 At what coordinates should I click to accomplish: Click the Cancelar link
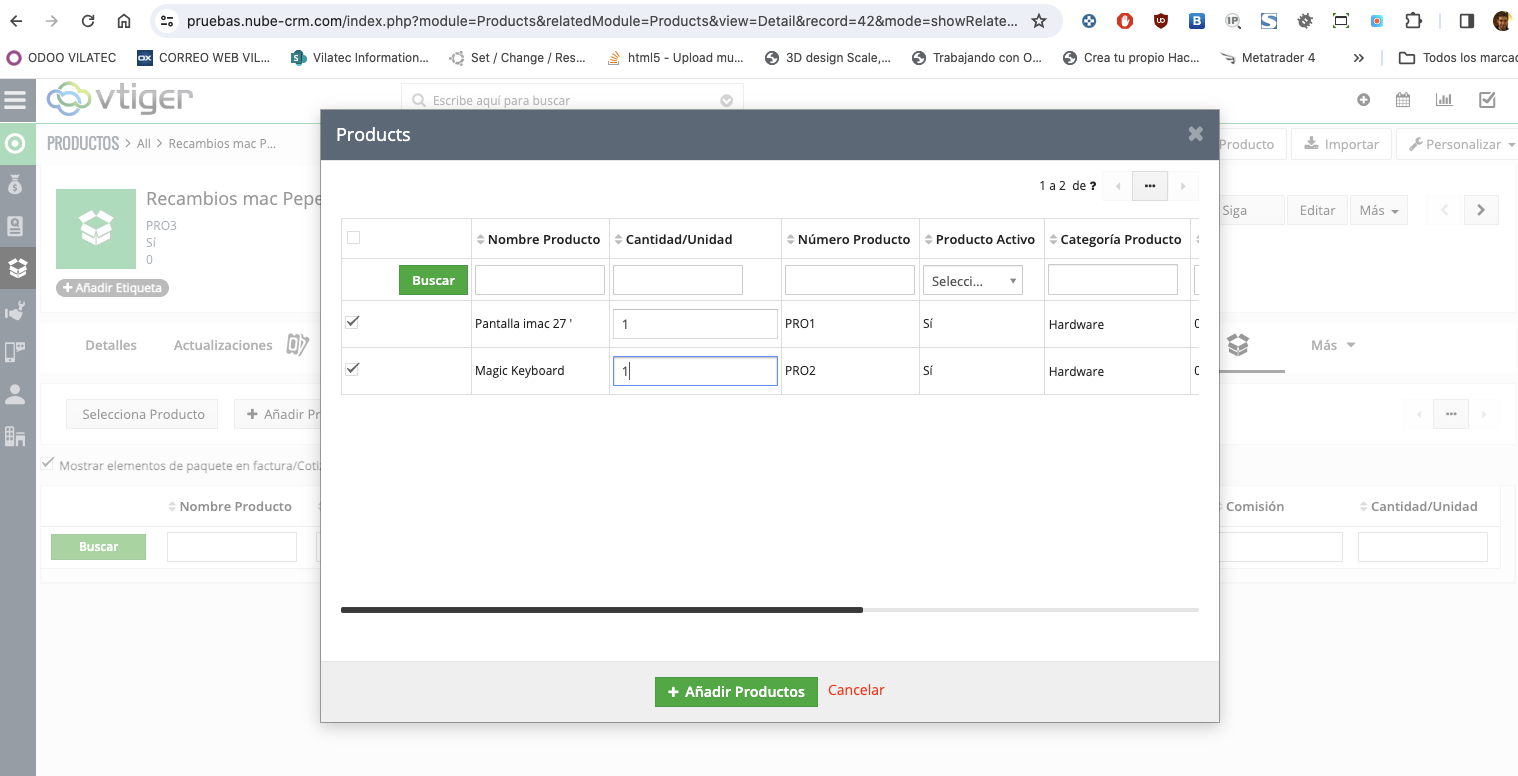856,690
